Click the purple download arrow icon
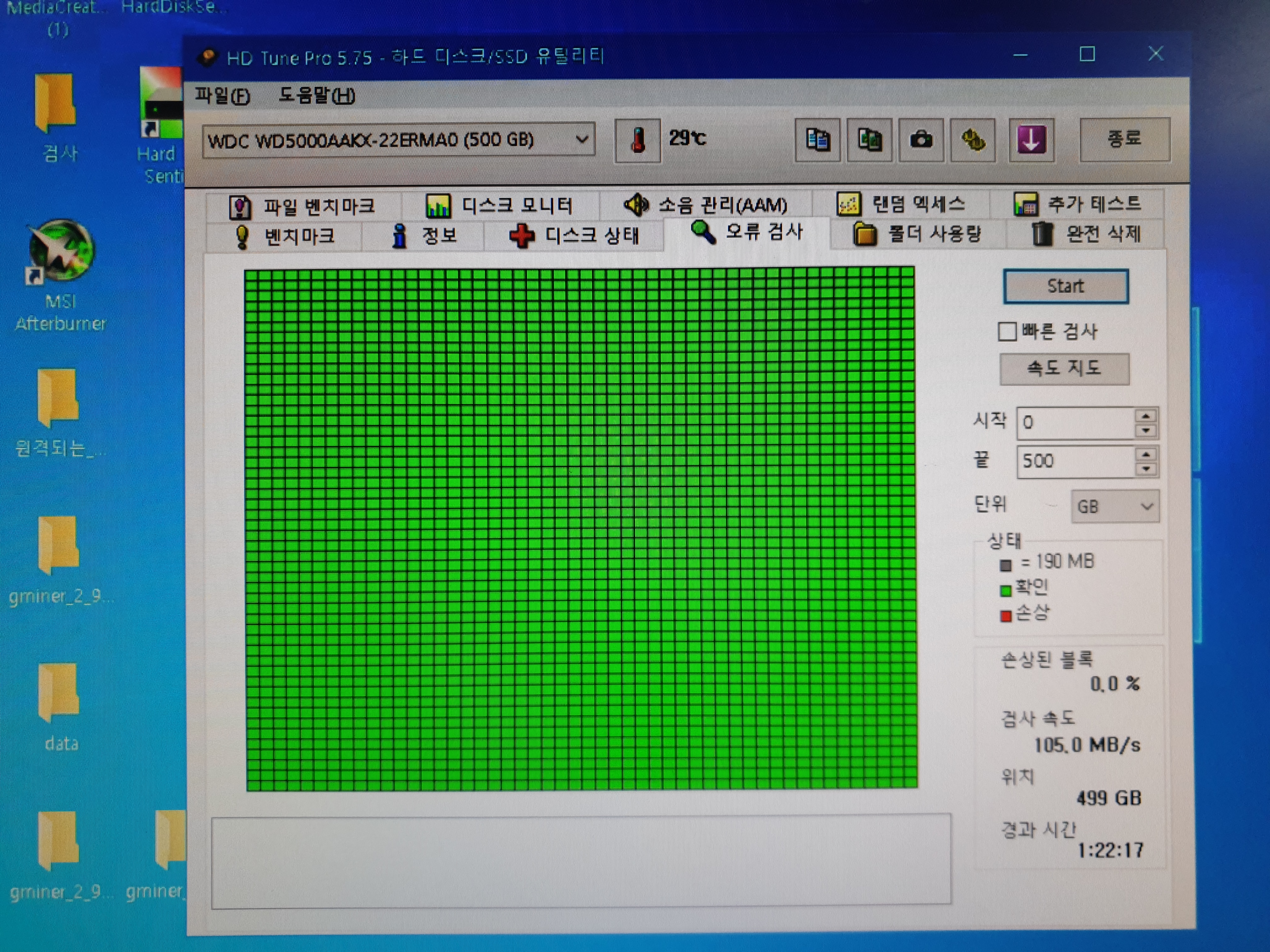This screenshot has height=952, width=1270. (x=1031, y=140)
